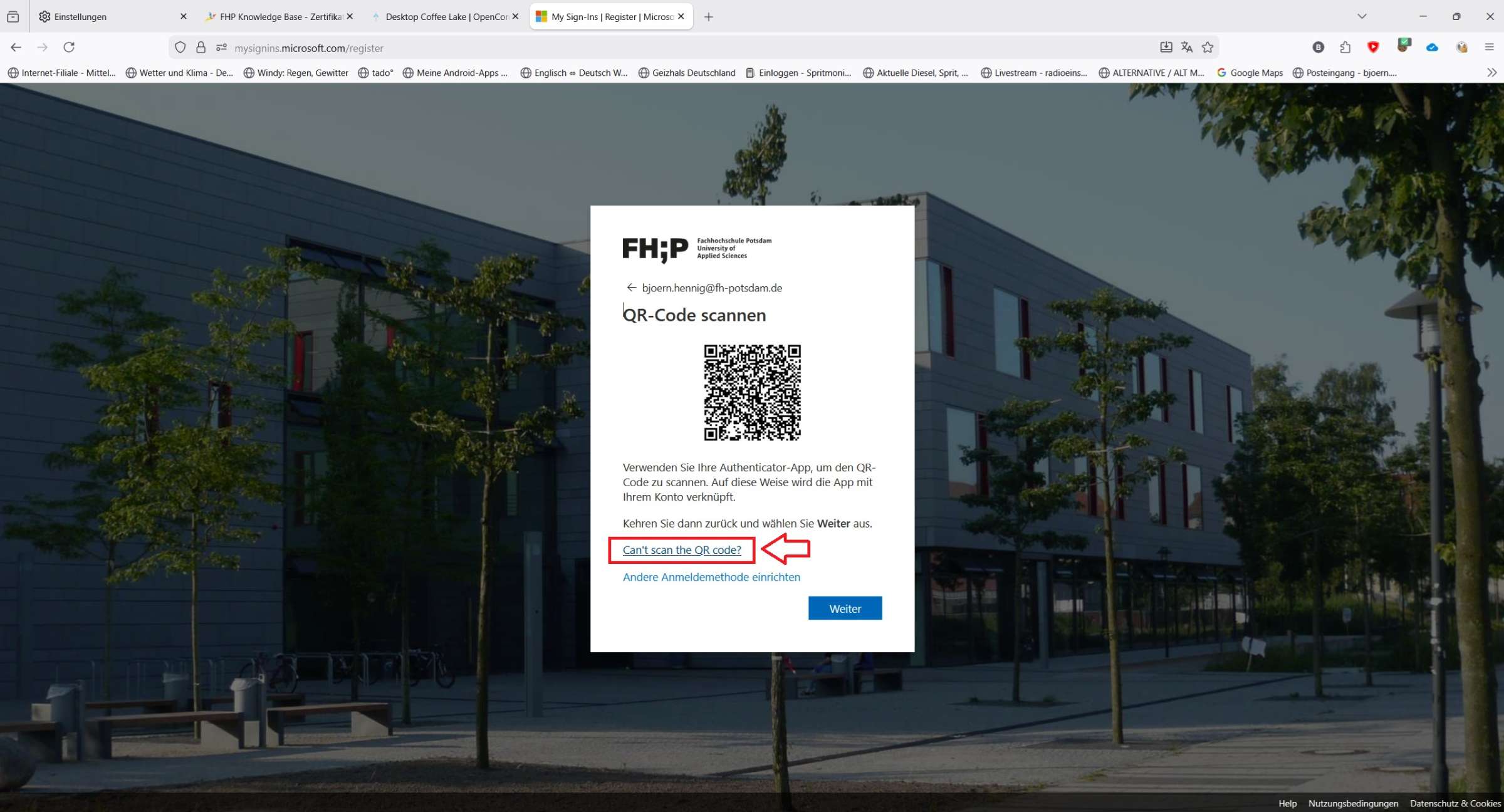Go back using arrow beside bjoern.hennig email
The width and height of the screenshot is (1504, 812).
631,288
